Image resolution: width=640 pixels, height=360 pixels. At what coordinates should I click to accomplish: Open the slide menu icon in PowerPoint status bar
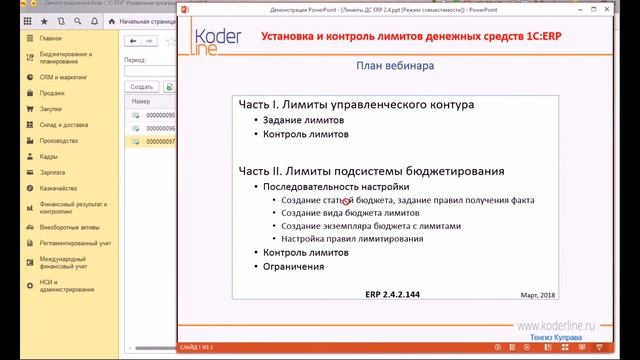tap(512, 347)
